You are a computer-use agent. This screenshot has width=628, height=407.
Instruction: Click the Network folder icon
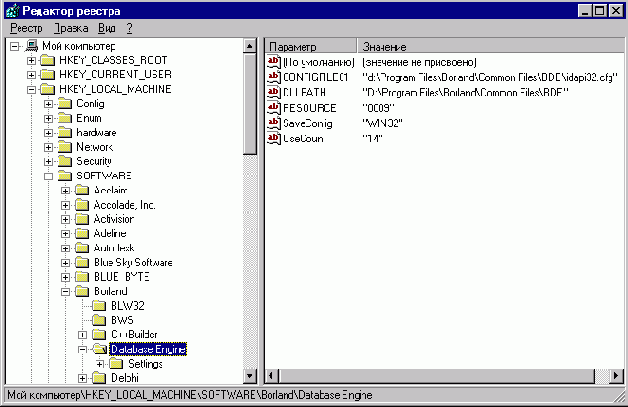65,147
